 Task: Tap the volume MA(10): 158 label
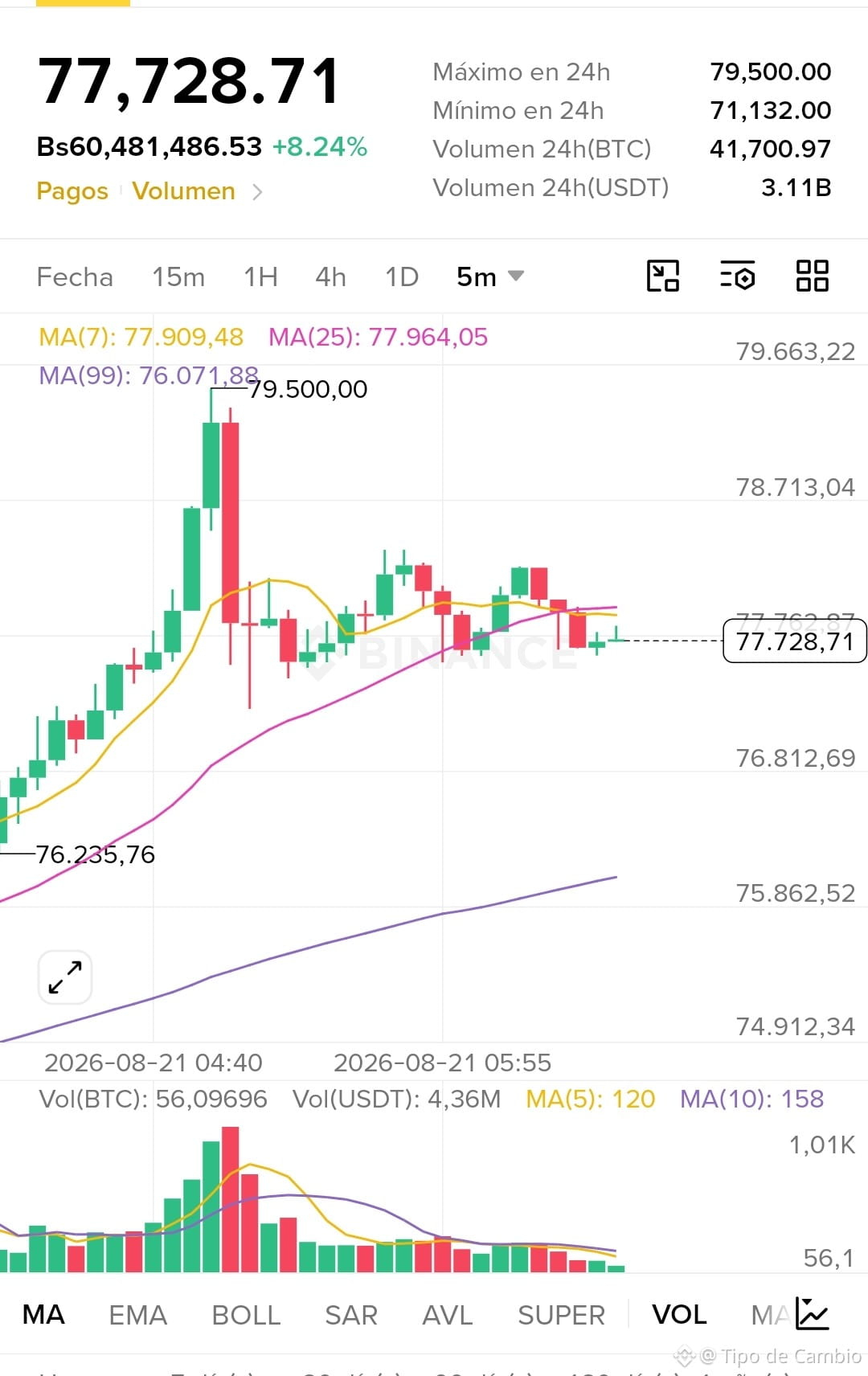point(752,1099)
